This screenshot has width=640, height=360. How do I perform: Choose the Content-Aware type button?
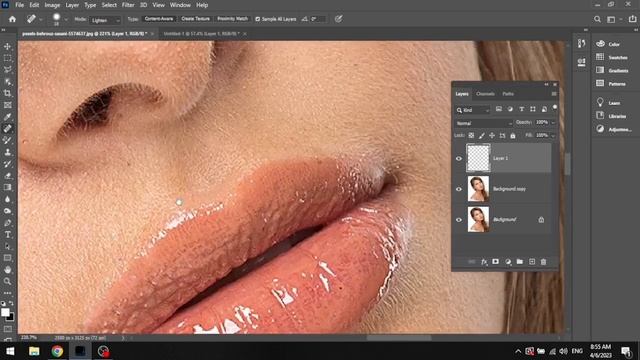[x=159, y=19]
